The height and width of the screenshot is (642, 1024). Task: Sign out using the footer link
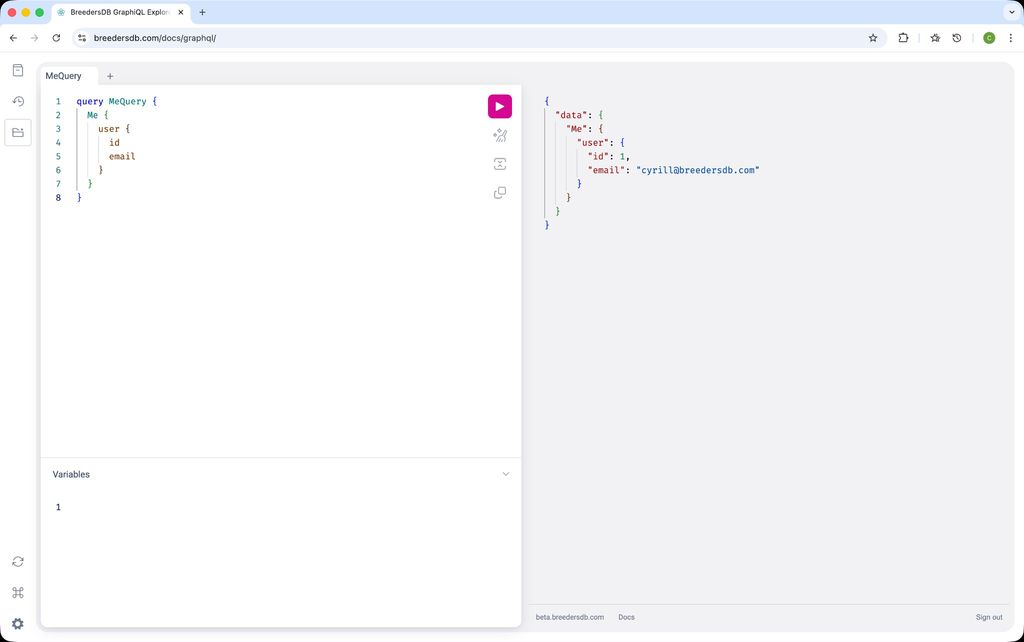tap(988, 617)
